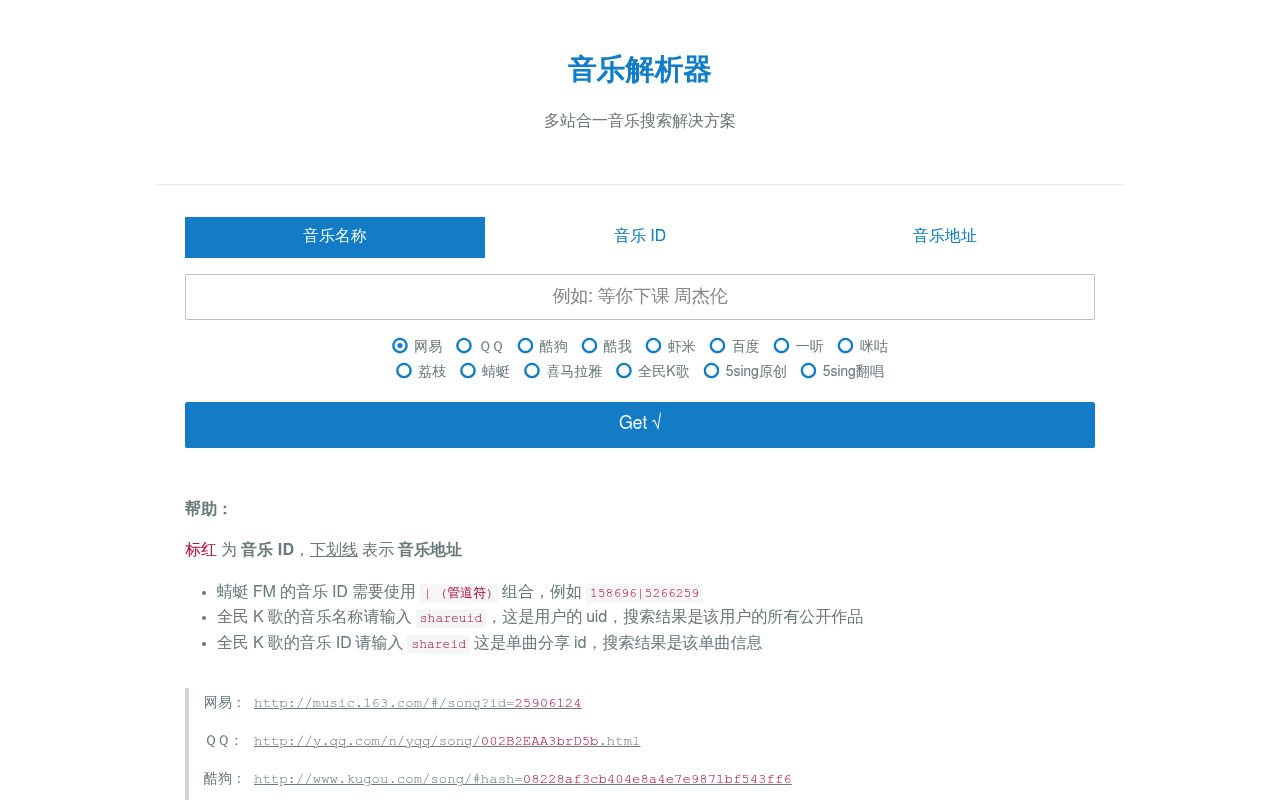Screen dimensions: 1280x800
Task: Click the Get √ button
Action: [640, 425]
